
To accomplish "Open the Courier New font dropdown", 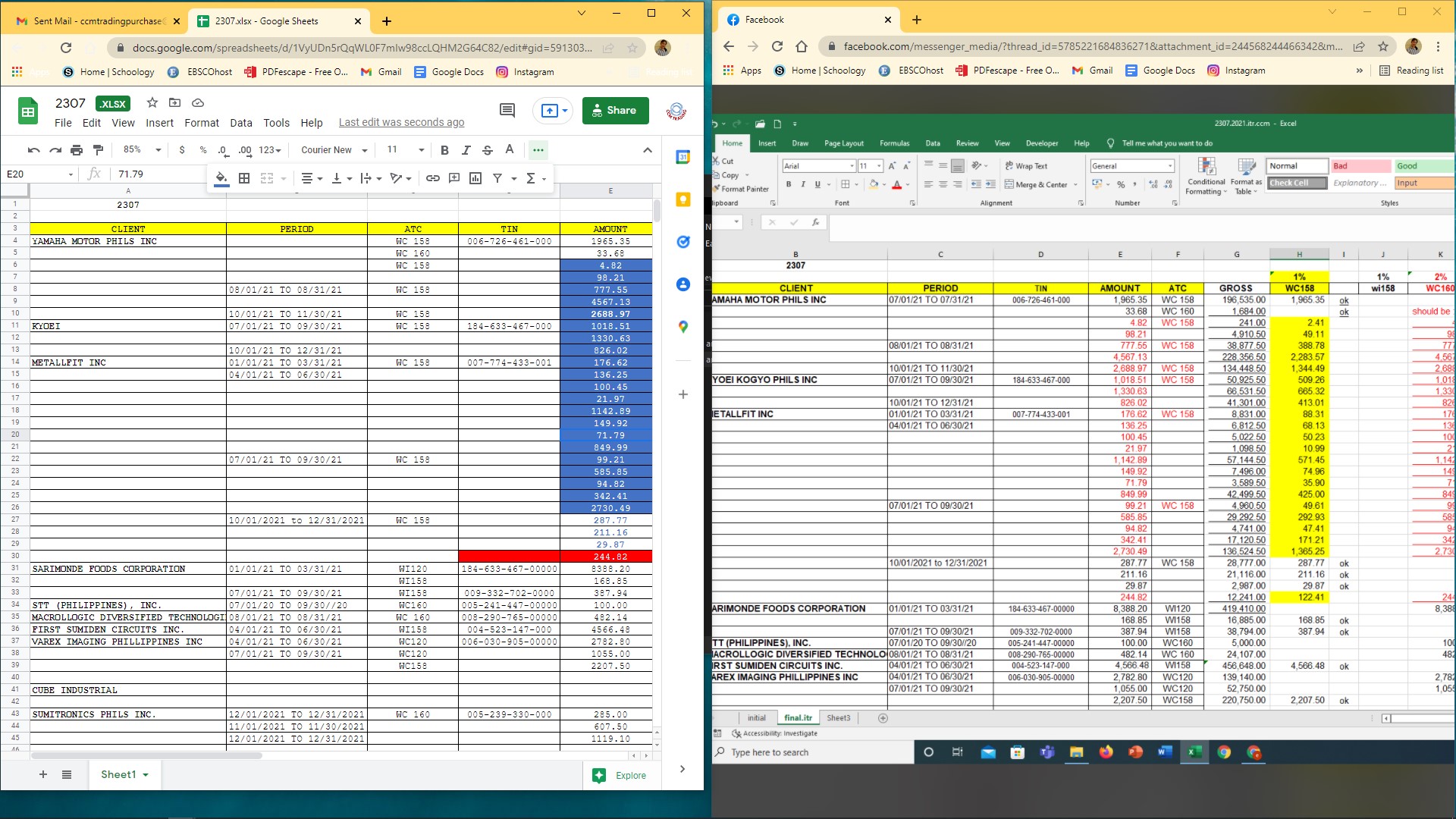I will (x=334, y=150).
